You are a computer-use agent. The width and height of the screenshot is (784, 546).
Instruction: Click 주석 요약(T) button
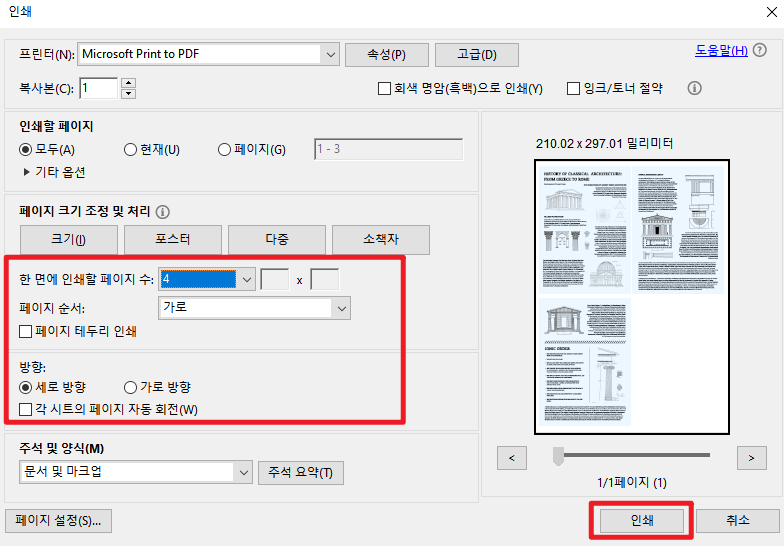(300, 472)
